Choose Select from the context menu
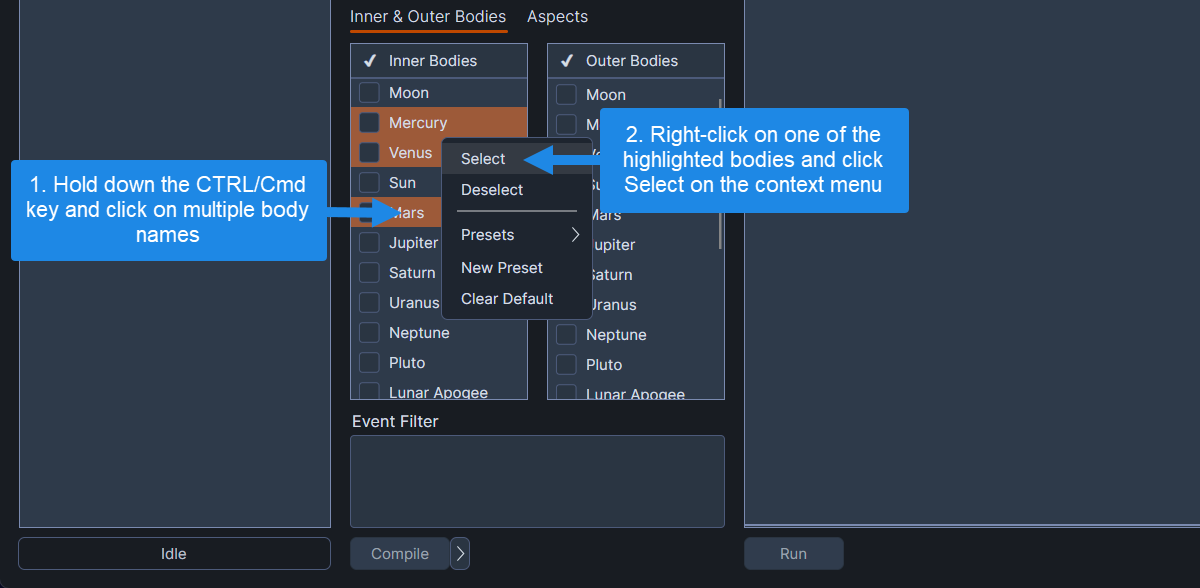The height and width of the screenshot is (588, 1200). (x=483, y=158)
